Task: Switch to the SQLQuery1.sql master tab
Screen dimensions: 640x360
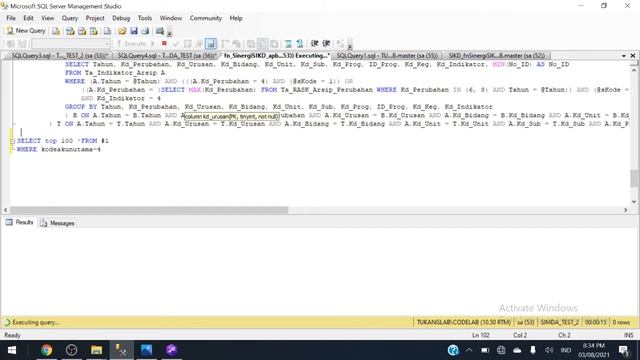Action: click(x=387, y=56)
